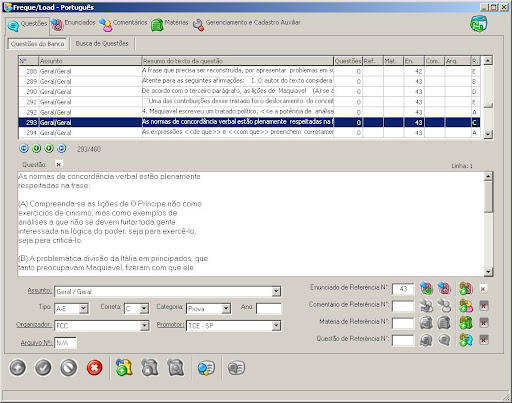Screen dimensions: 512x403
Task: Click the first icon beside Enunciado de Referência
Action: click(x=426, y=288)
